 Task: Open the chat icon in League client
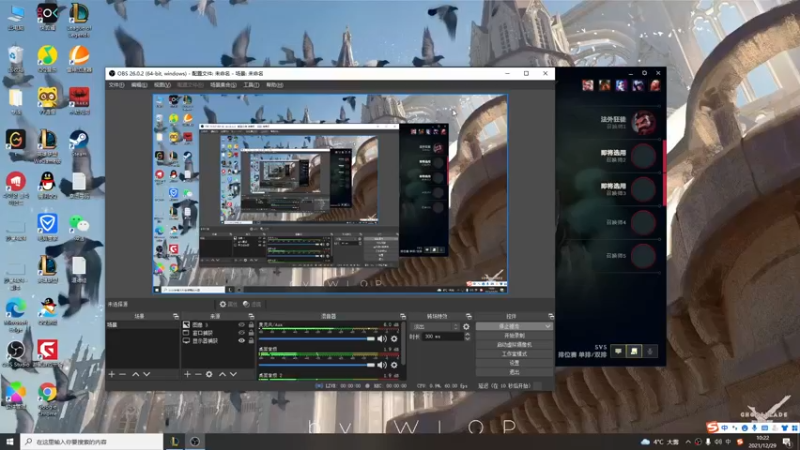tap(618, 351)
